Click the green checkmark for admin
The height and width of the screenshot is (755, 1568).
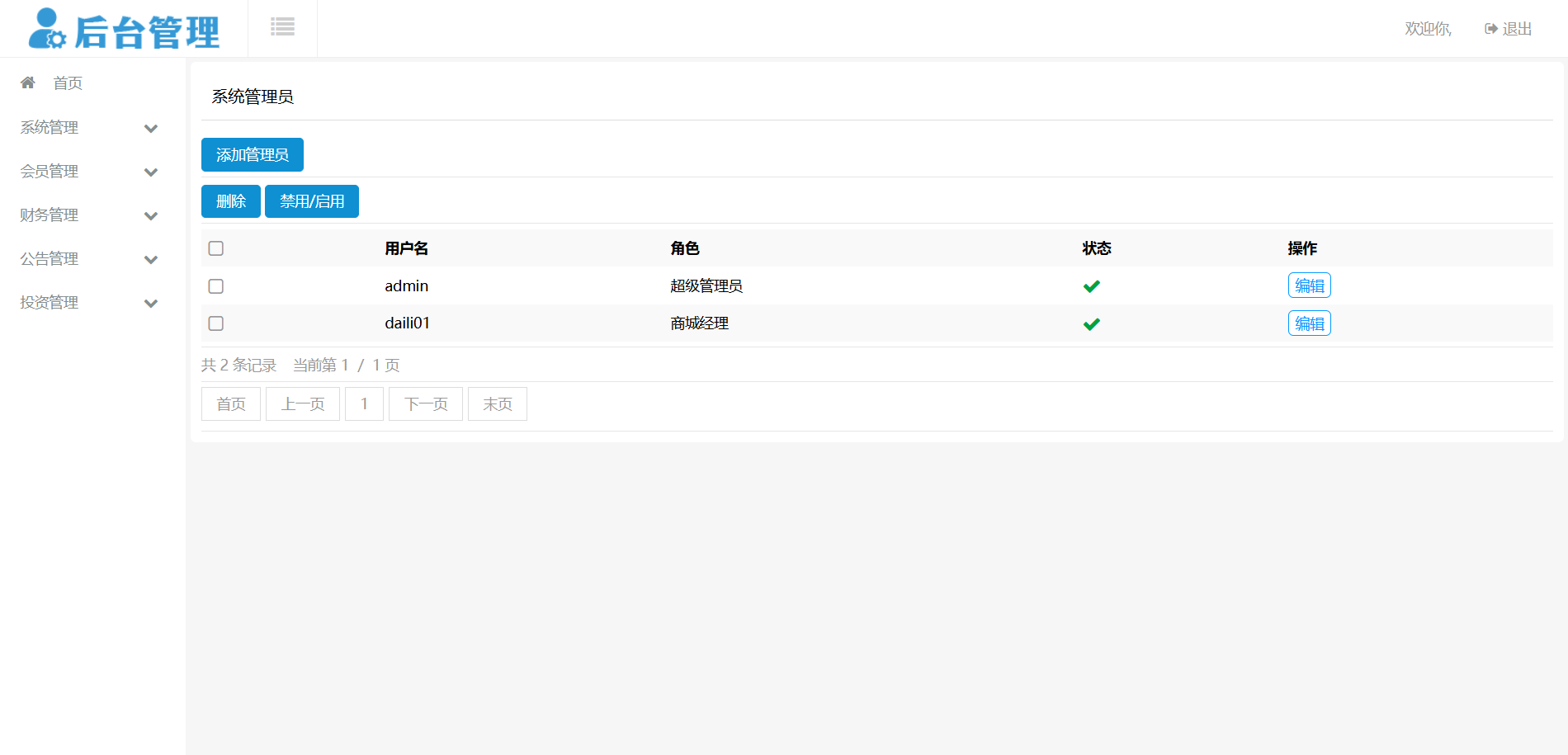[x=1091, y=286]
